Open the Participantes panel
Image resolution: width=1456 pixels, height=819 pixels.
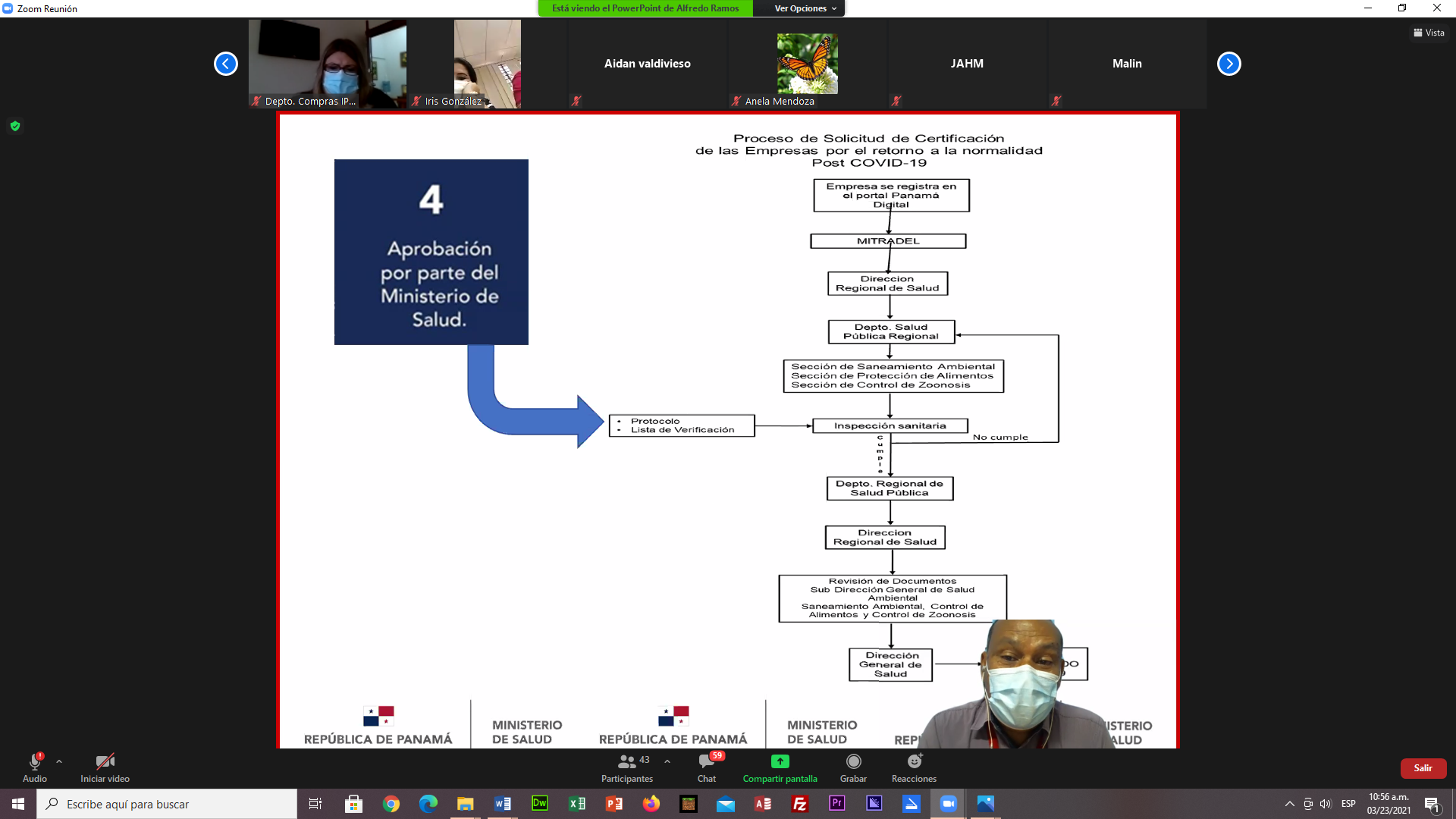point(626,767)
